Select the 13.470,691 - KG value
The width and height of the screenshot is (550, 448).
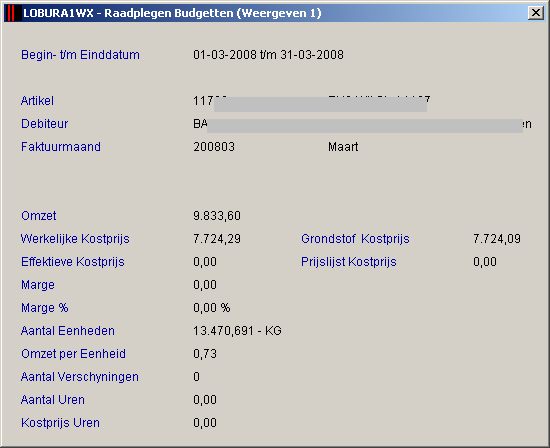click(x=237, y=331)
